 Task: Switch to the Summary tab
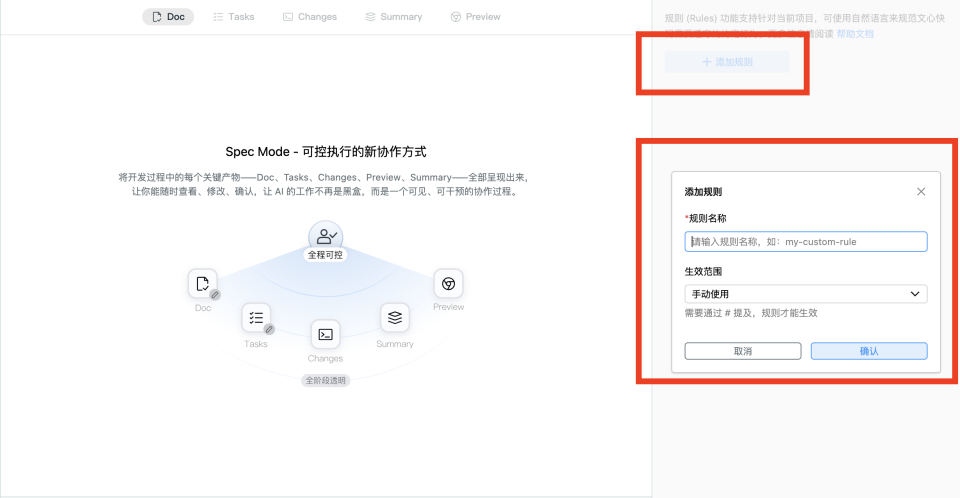pyautogui.click(x=394, y=17)
